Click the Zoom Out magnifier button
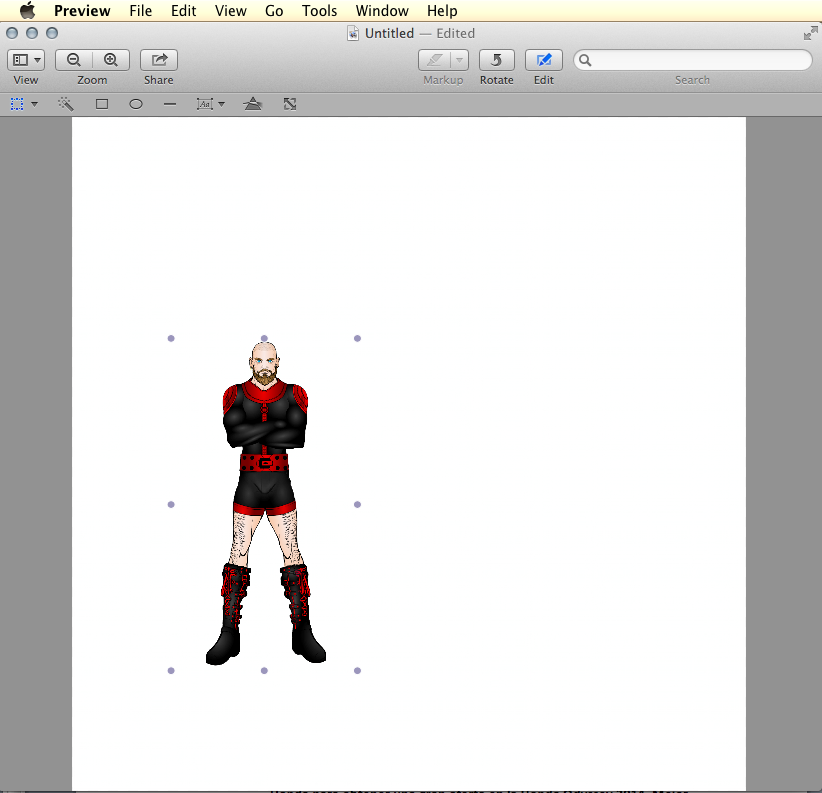Screen dimensions: 822x793 74,60
